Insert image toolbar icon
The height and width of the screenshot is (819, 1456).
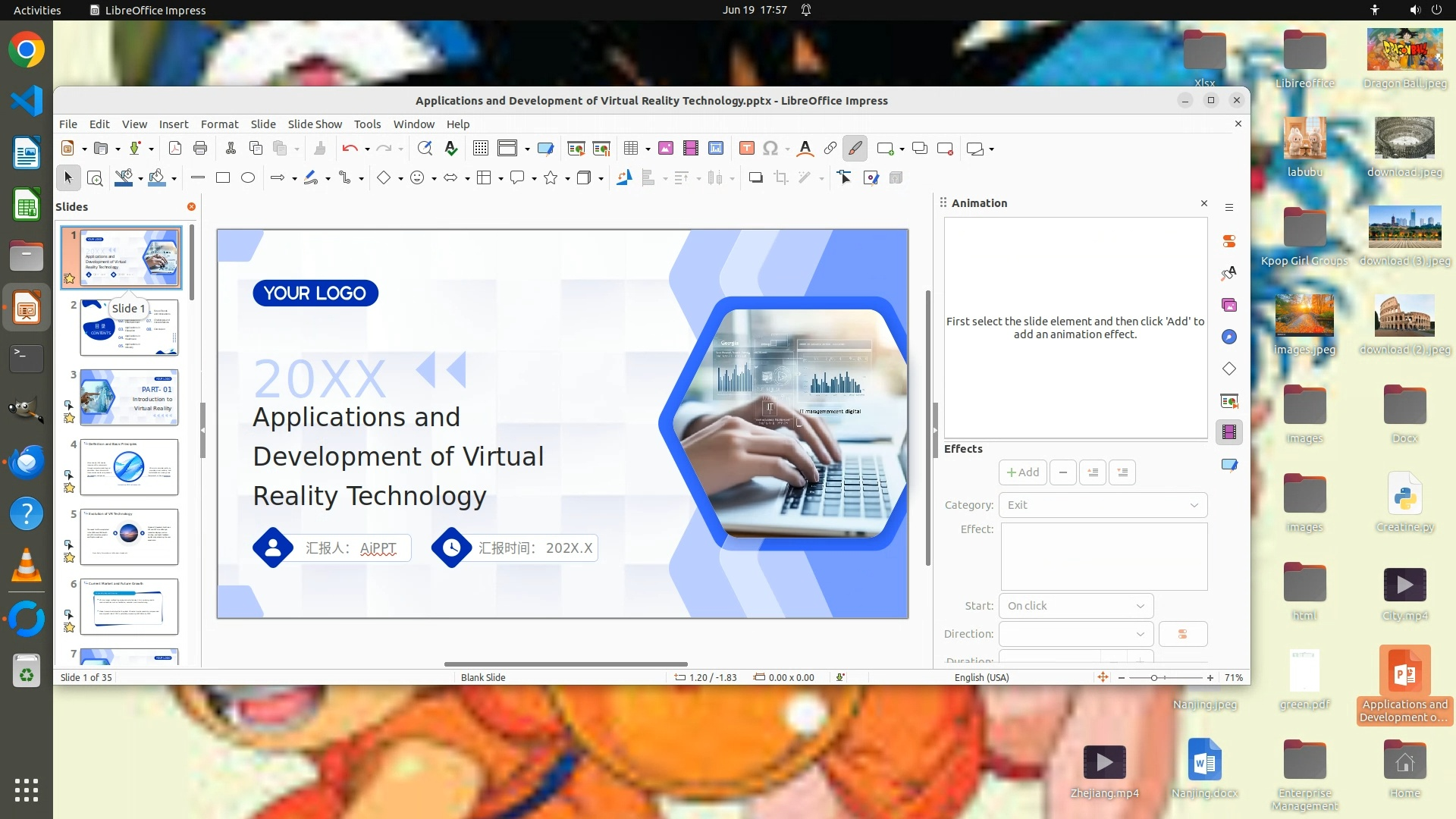pyautogui.click(x=665, y=148)
